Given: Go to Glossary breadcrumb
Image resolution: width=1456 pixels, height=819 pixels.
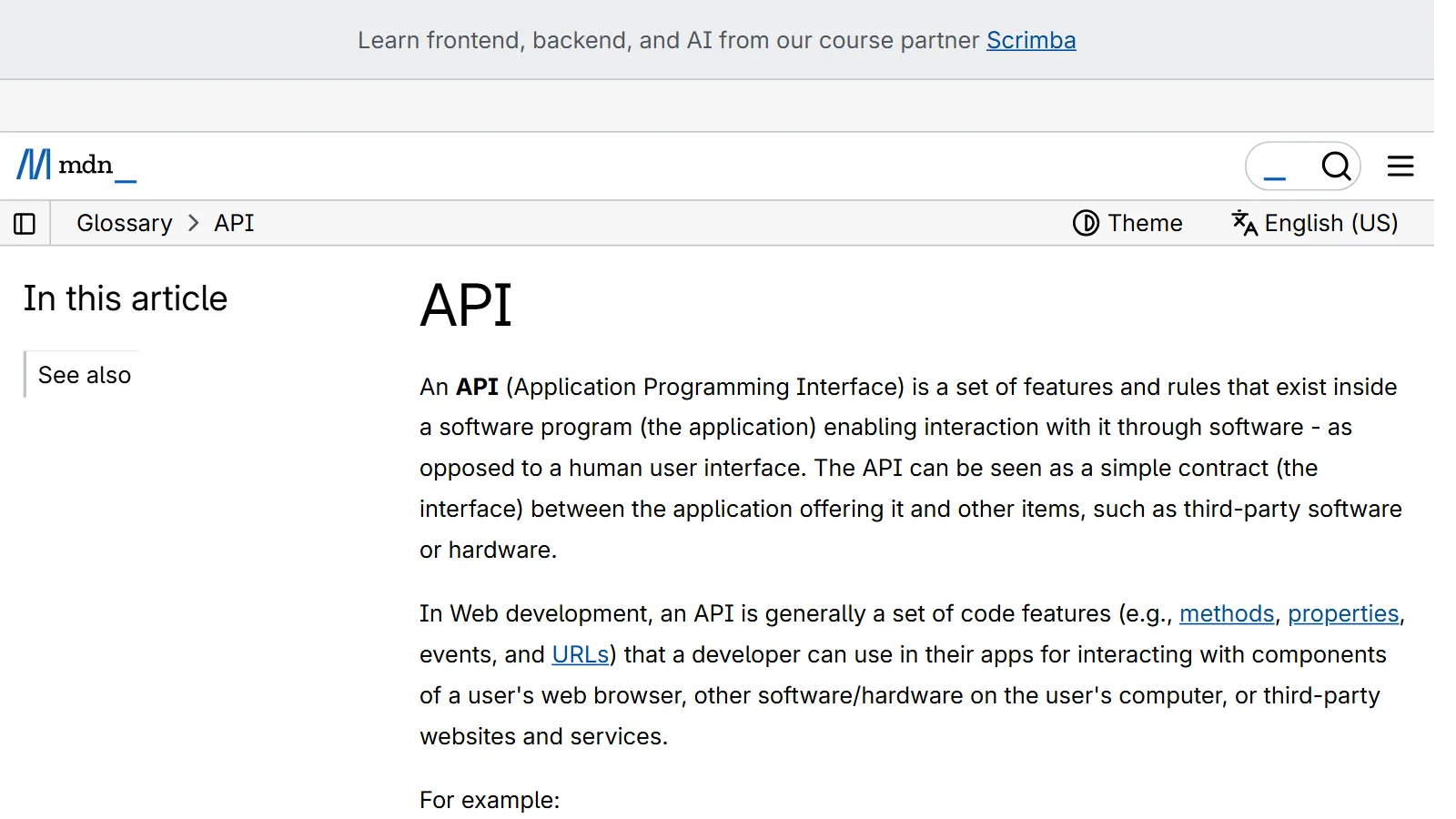Looking at the screenshot, I should (124, 223).
